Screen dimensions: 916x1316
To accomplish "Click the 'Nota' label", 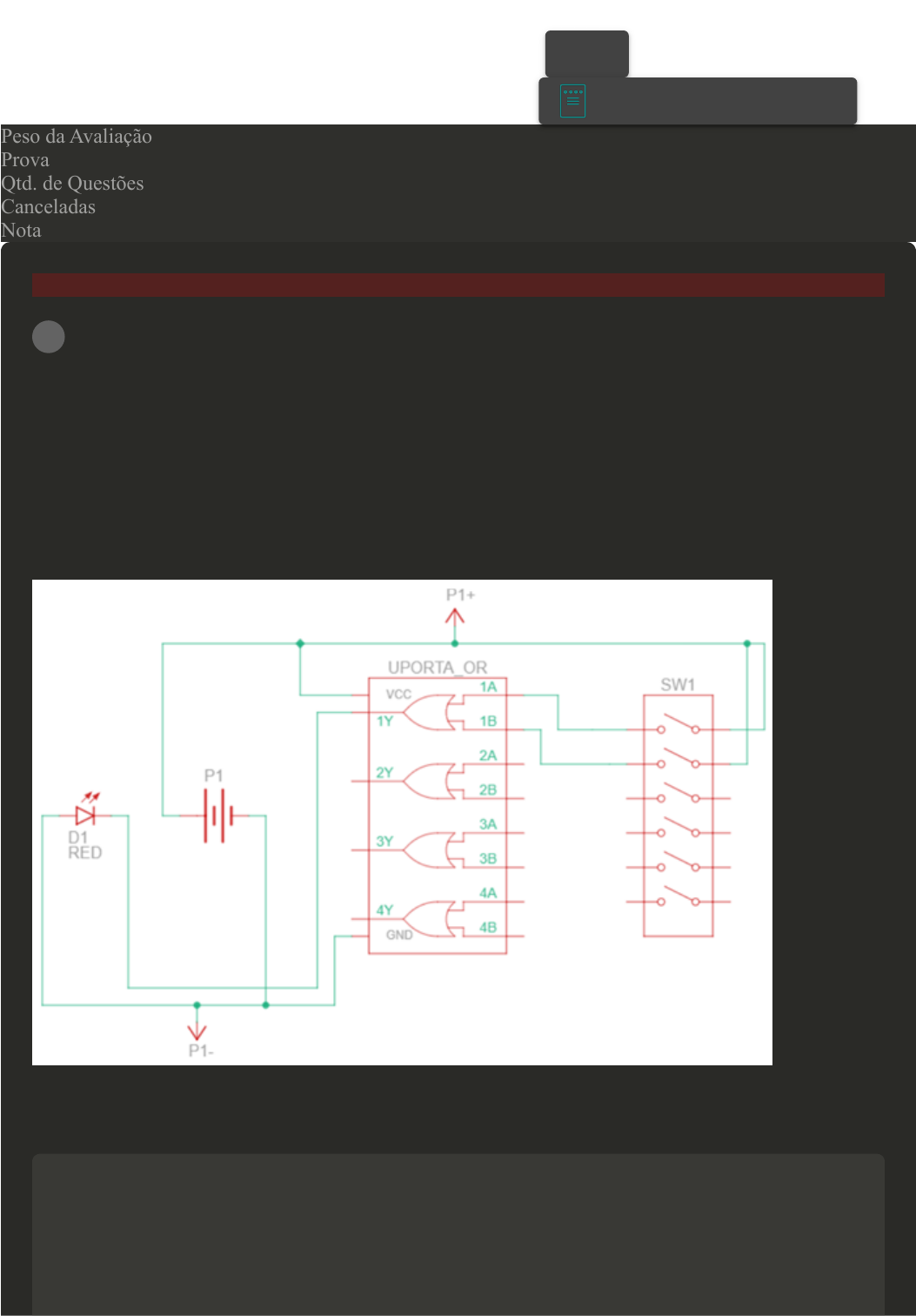I will click(21, 231).
